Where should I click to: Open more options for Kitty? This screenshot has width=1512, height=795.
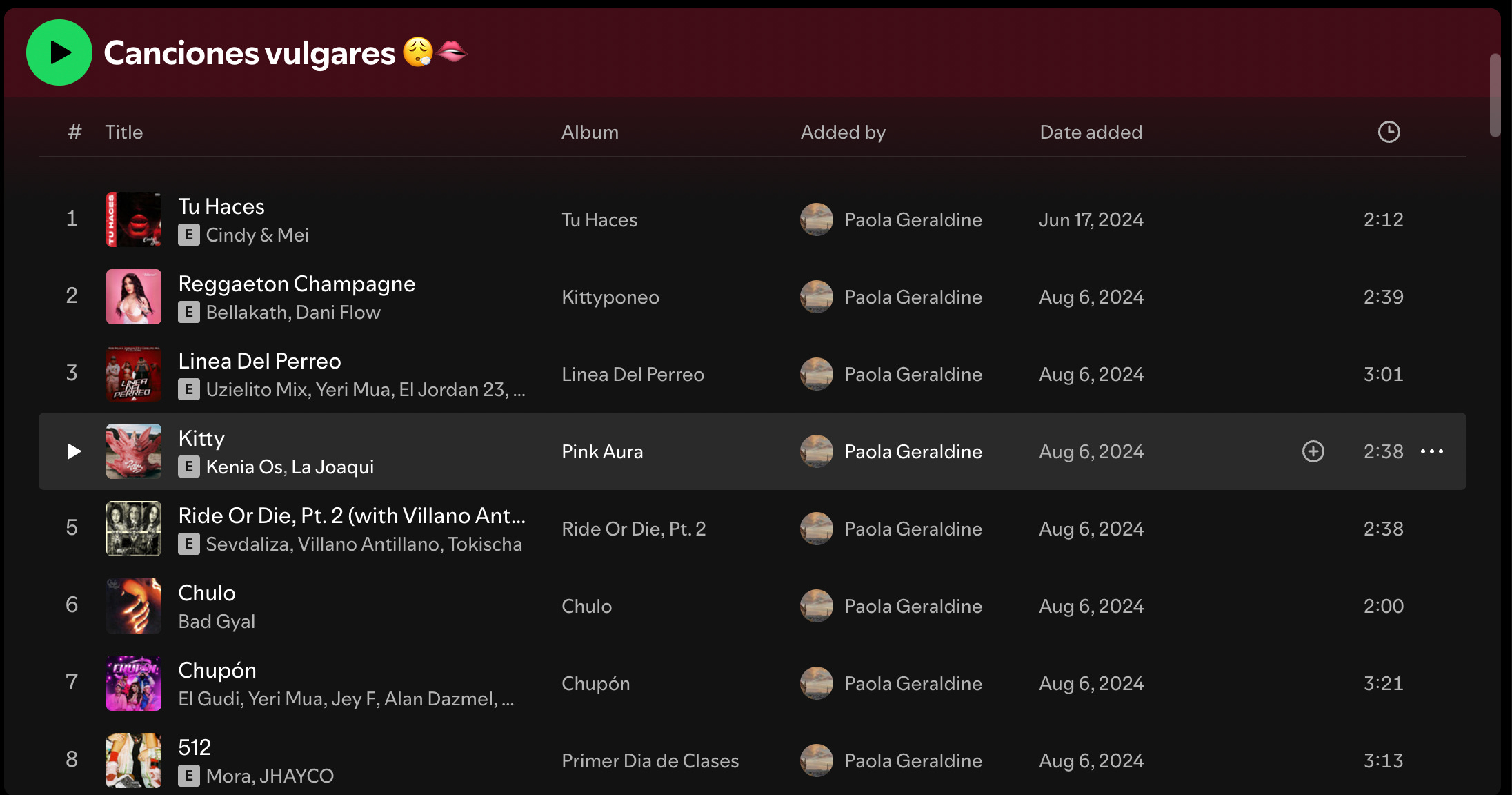point(1432,451)
